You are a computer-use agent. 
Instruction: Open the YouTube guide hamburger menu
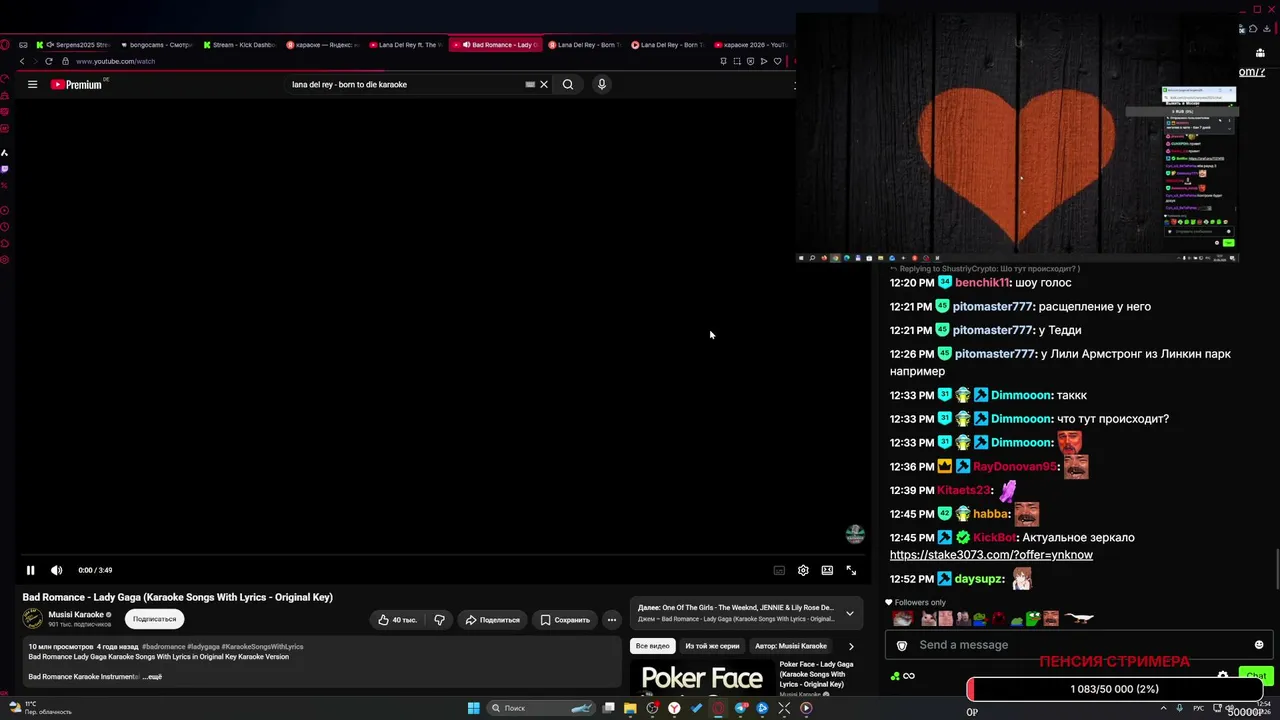click(32, 85)
